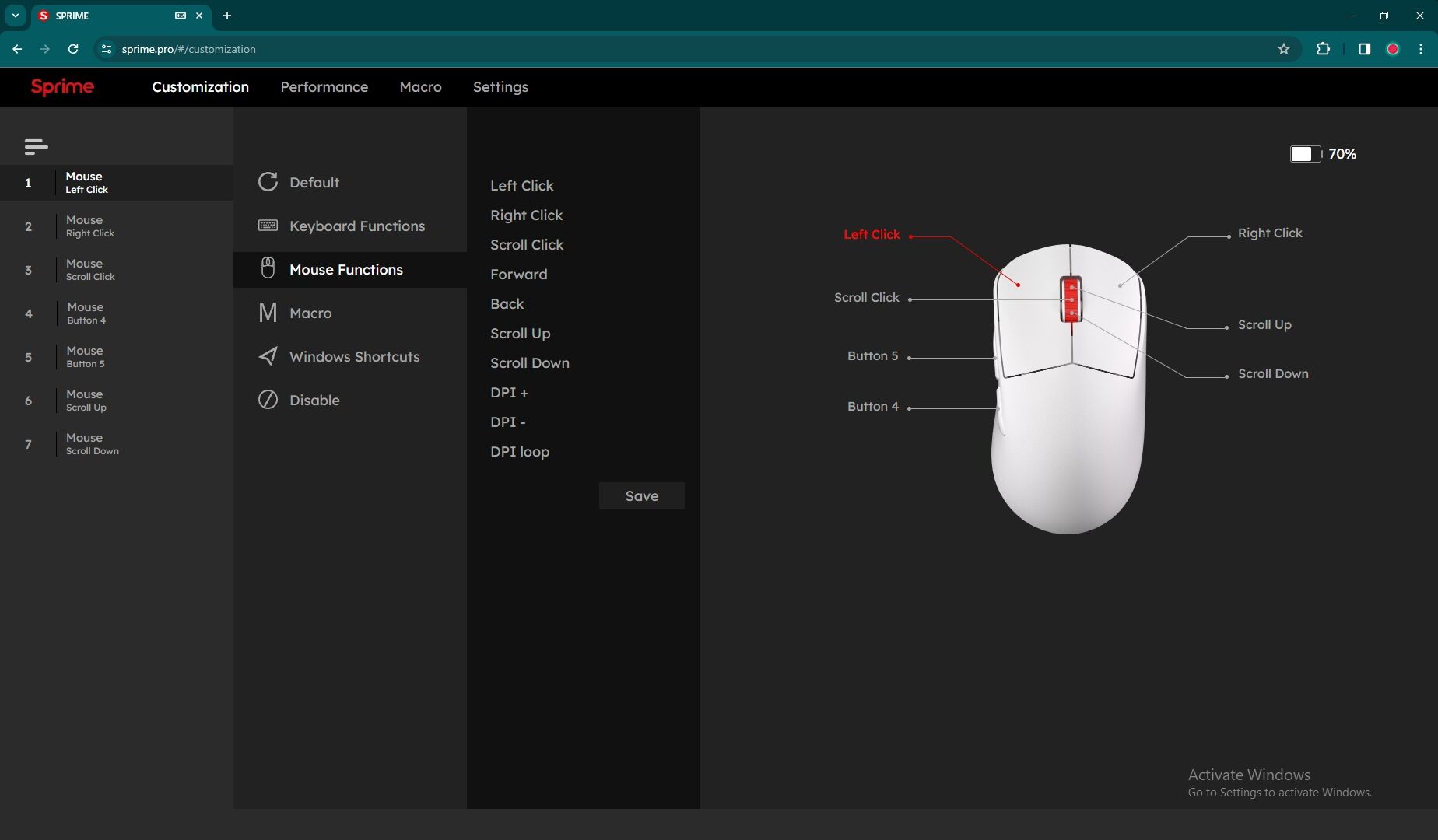The height and width of the screenshot is (840, 1438).
Task: Open the tab search dropdown arrow
Action: 16,16
